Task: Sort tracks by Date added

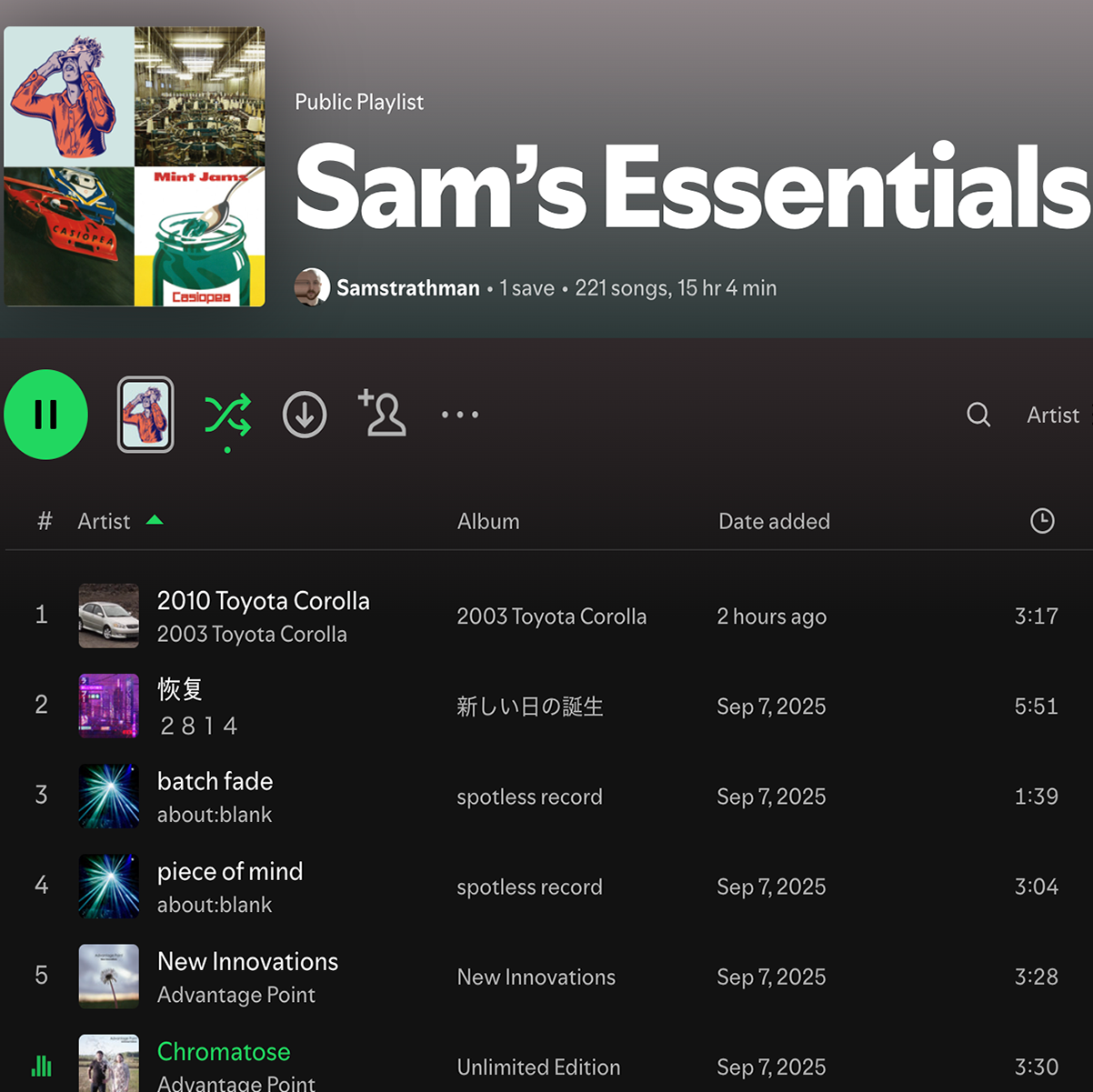Action: coord(774,520)
